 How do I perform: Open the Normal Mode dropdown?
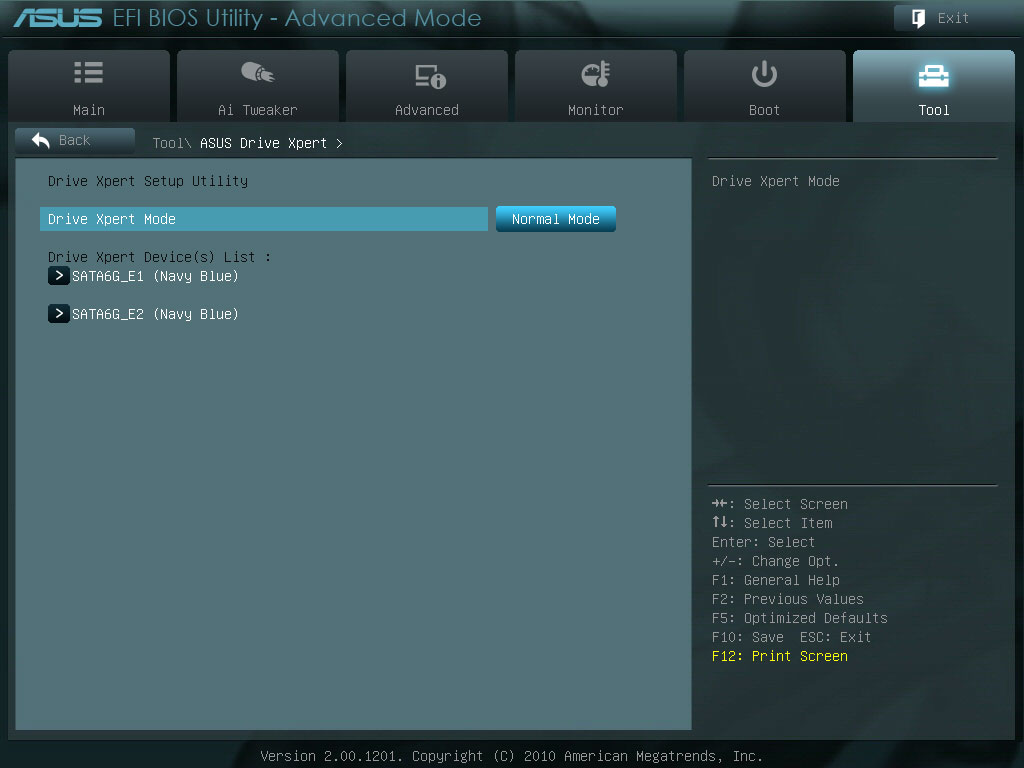(556, 219)
